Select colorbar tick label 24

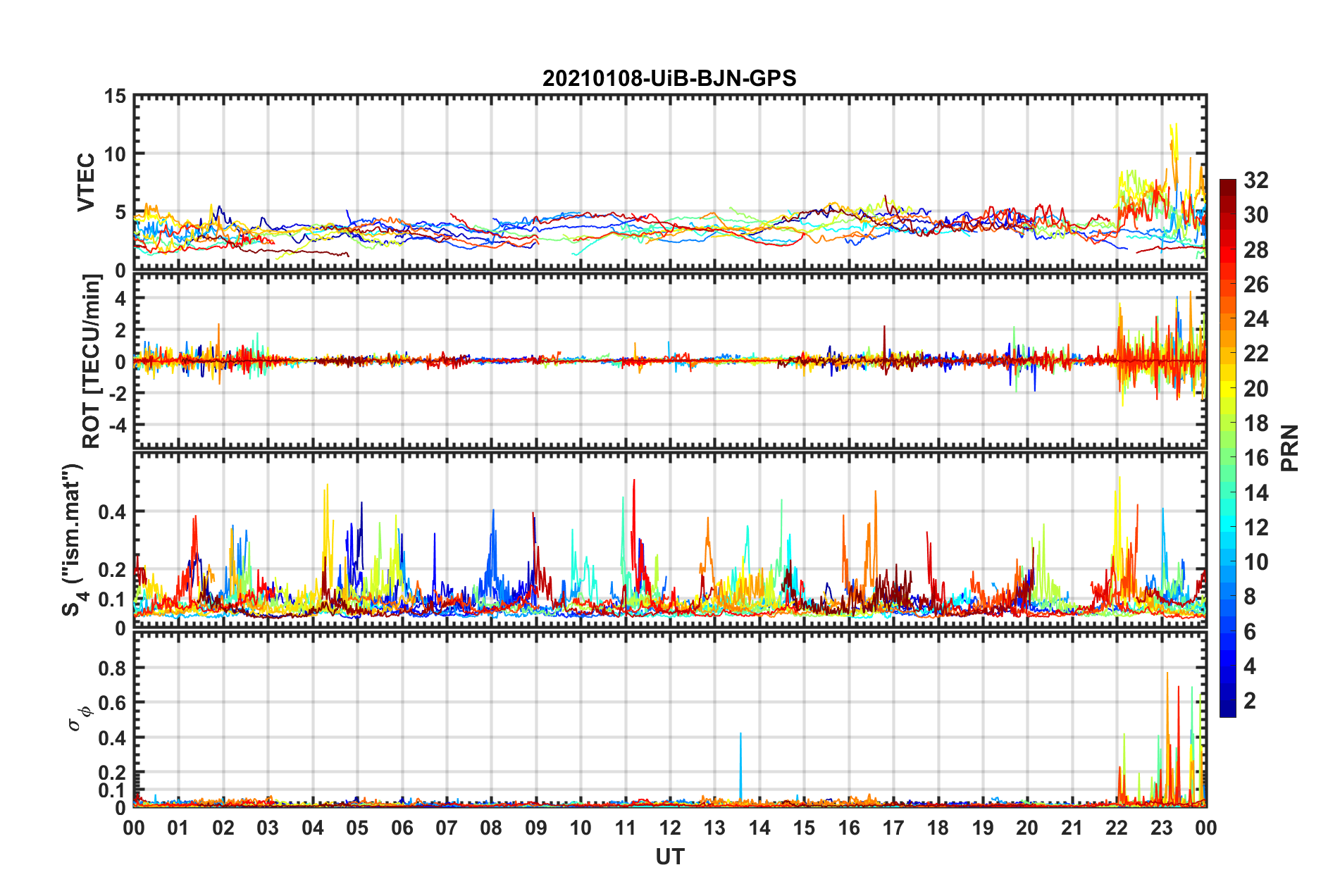click(x=1255, y=319)
